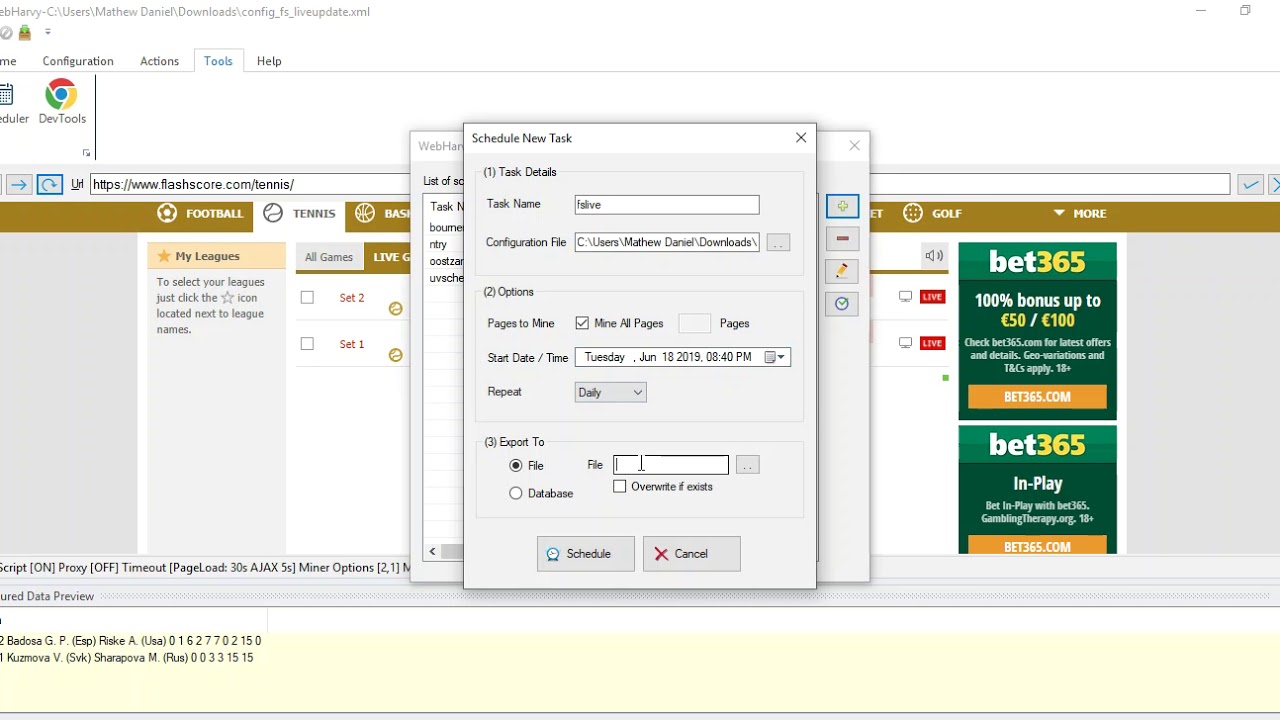Click the Pages number field

click(694, 323)
